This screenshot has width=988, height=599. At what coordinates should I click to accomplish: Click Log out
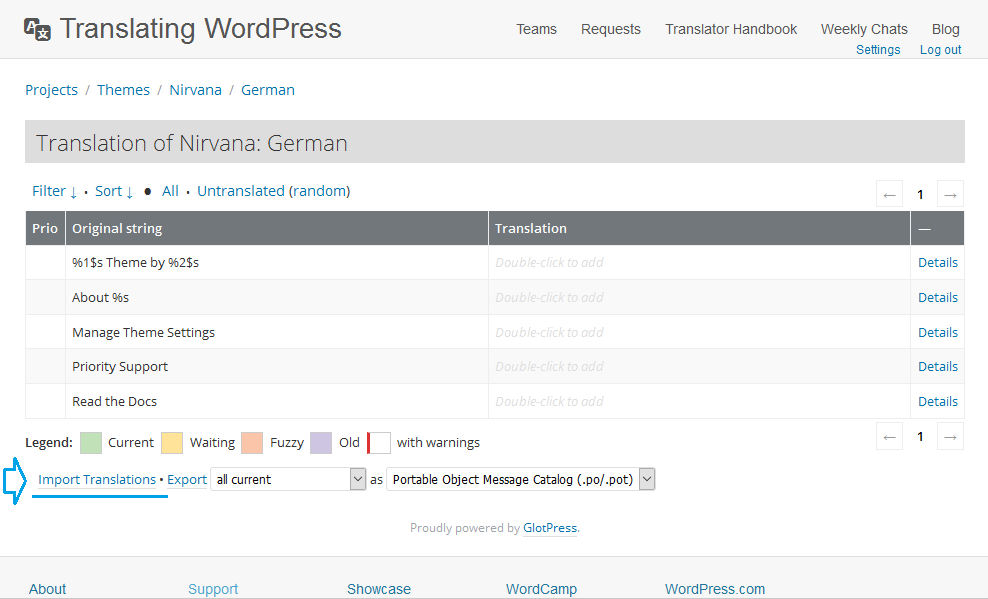pyautogui.click(x=940, y=50)
